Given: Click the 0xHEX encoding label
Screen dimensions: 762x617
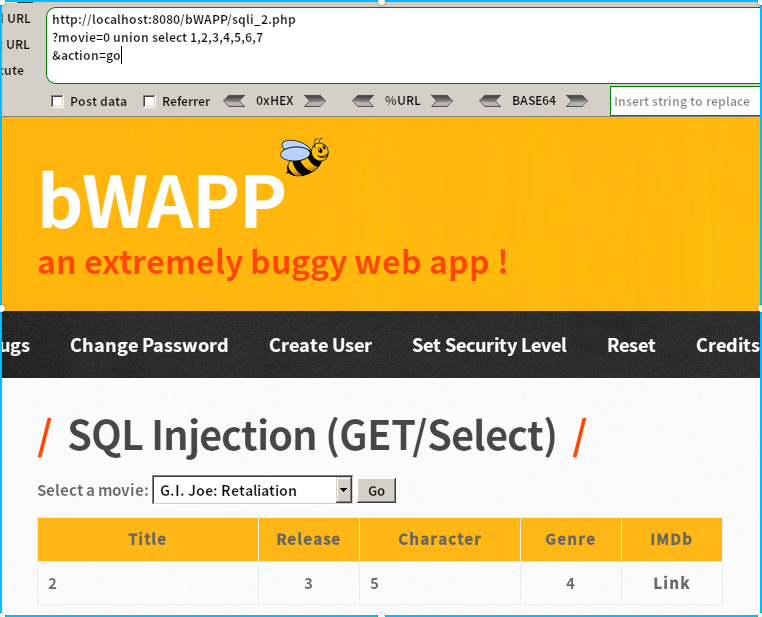Looking at the screenshot, I should 275,101.
